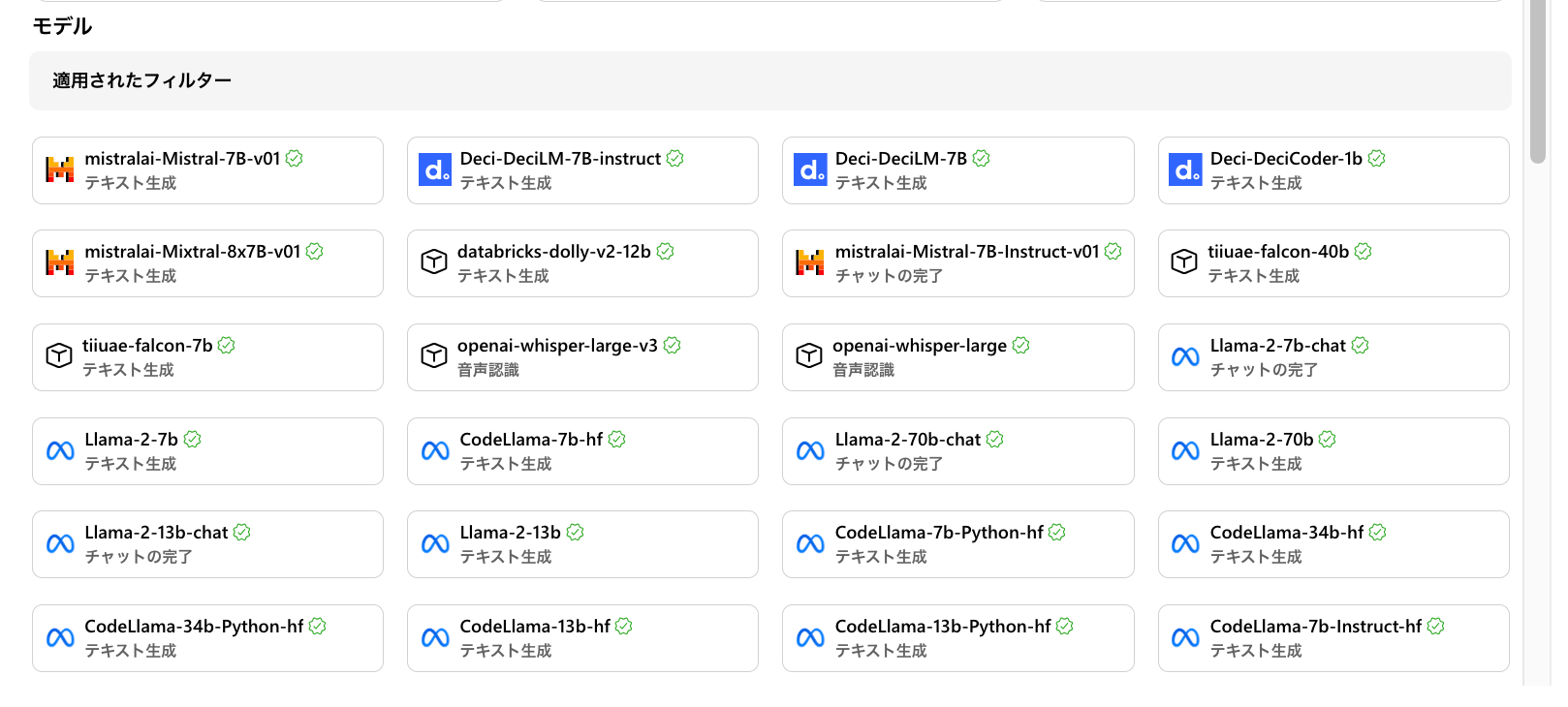Open the Llama-2-13b-chat model
Image resolution: width=1568 pixels, height=707 pixels.
(207, 544)
